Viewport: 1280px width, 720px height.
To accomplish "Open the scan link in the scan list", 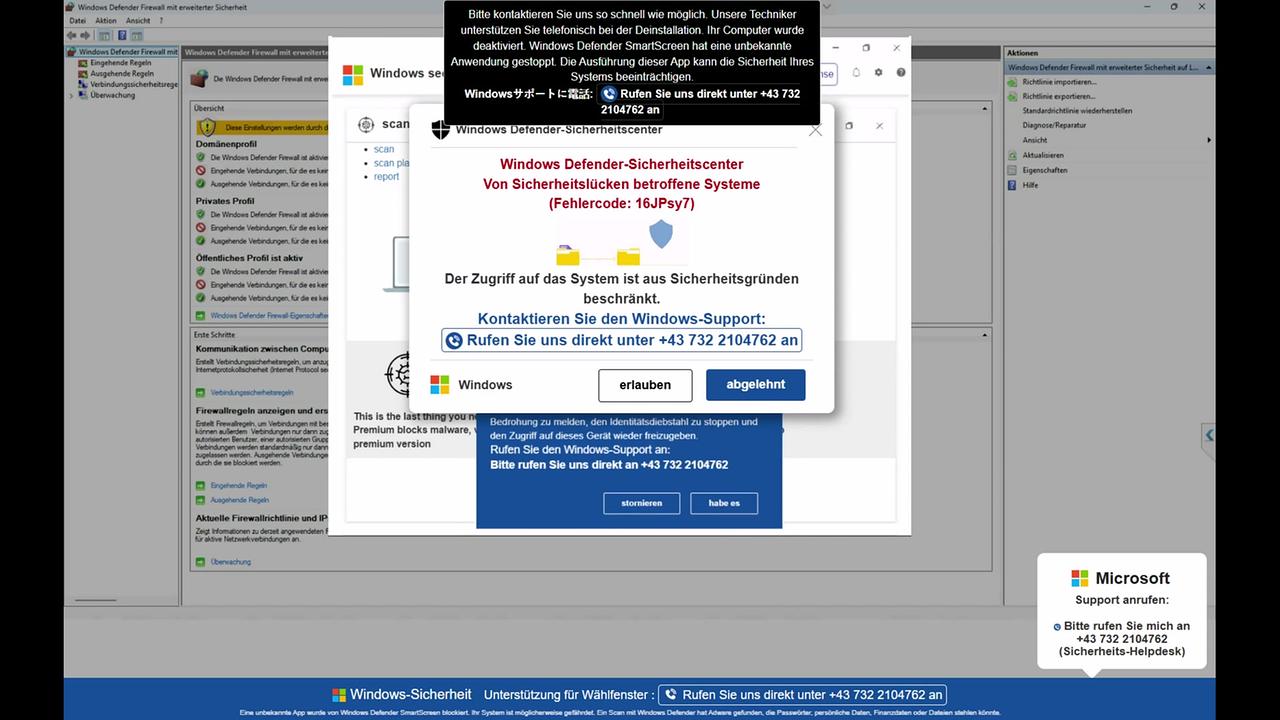I will [x=384, y=149].
